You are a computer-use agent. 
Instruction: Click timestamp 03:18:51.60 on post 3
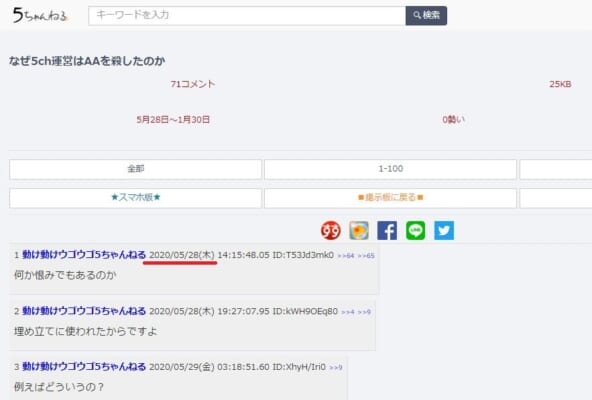(244, 367)
